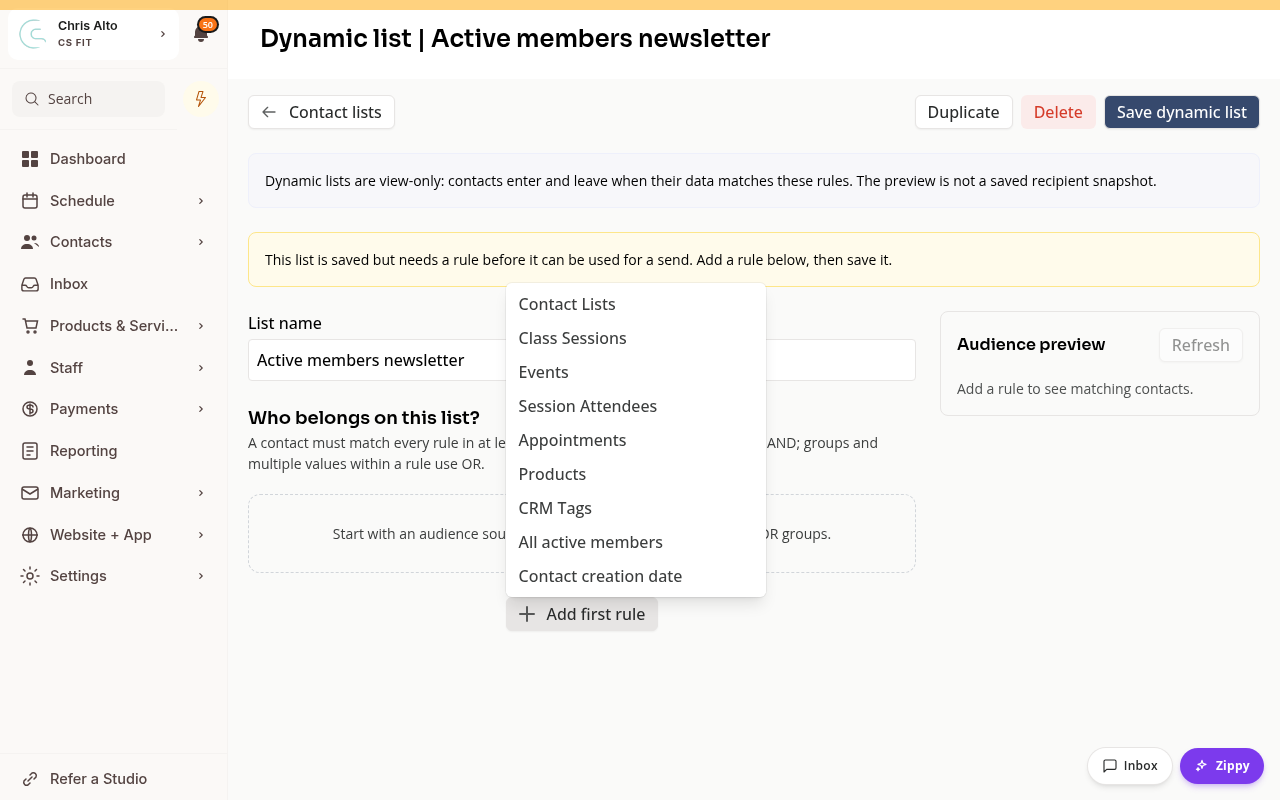This screenshot has height=800, width=1280.
Task: Go back to Contact lists
Action: 321,112
